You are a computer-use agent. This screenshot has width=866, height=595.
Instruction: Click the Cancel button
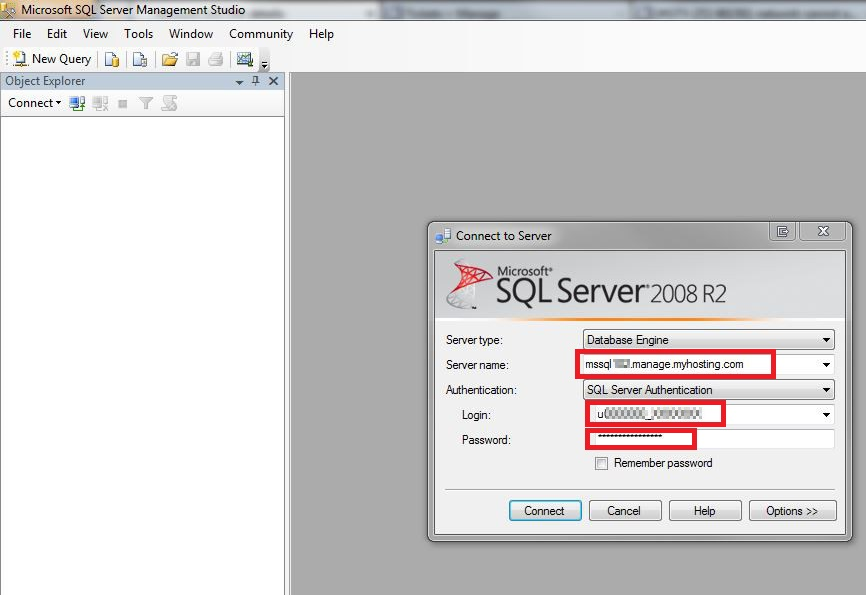(625, 510)
